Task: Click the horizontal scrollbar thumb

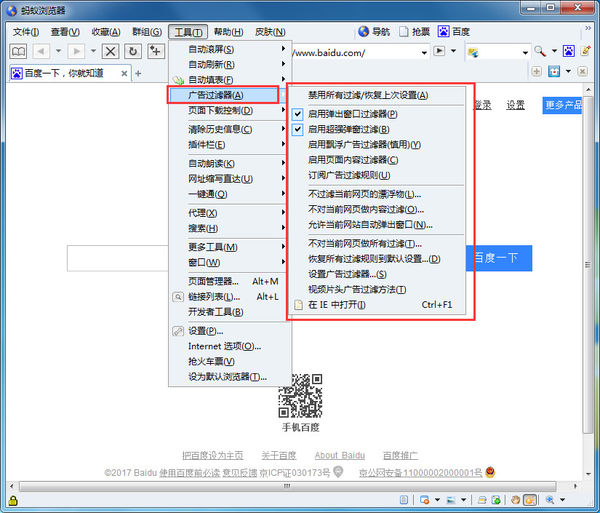Action: coord(288,486)
